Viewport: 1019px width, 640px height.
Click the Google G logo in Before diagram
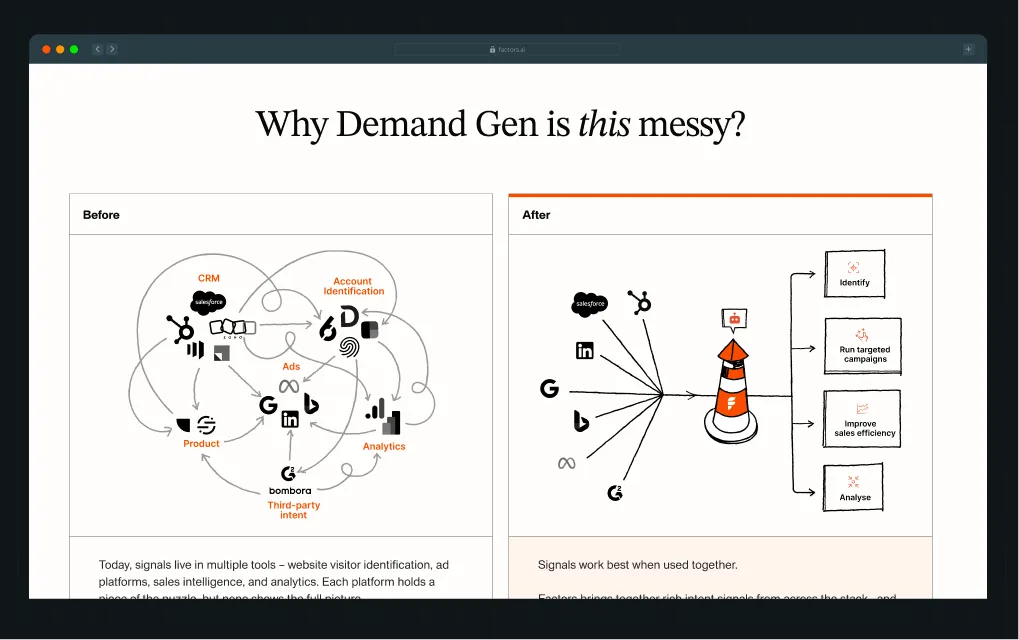pos(268,405)
